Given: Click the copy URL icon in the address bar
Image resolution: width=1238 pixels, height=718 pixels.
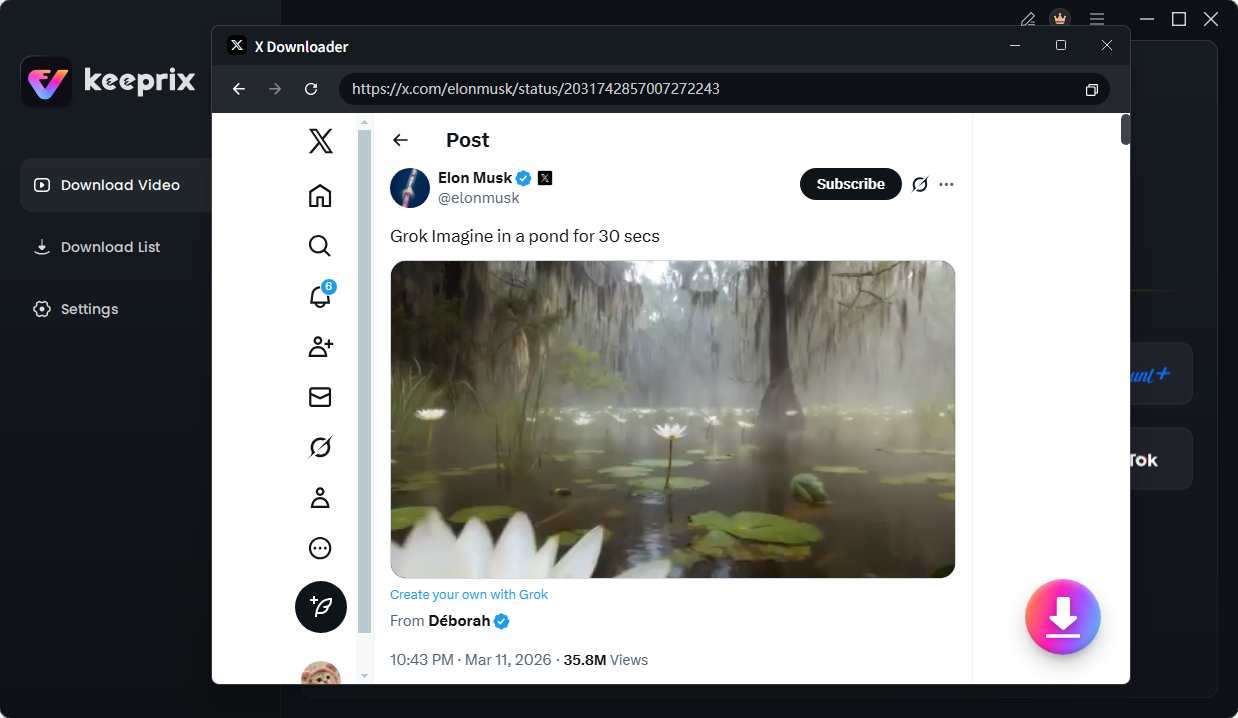Looking at the screenshot, I should (1091, 89).
